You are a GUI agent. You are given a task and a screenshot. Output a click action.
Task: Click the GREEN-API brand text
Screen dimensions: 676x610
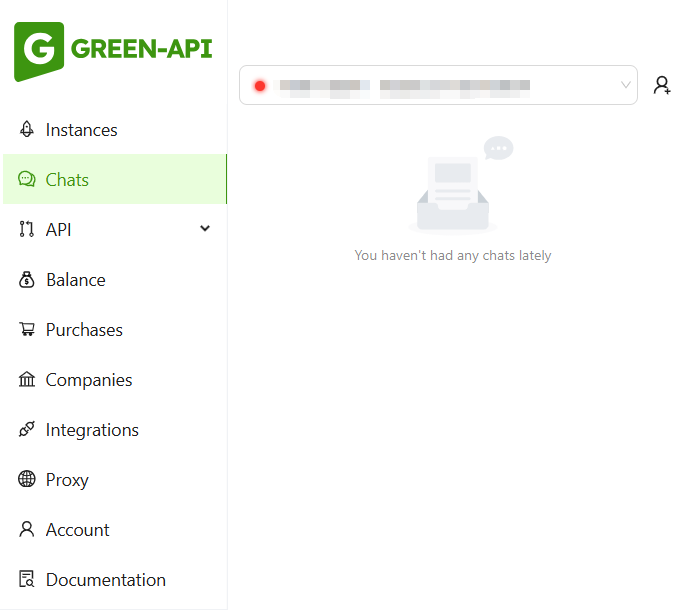pos(142,49)
